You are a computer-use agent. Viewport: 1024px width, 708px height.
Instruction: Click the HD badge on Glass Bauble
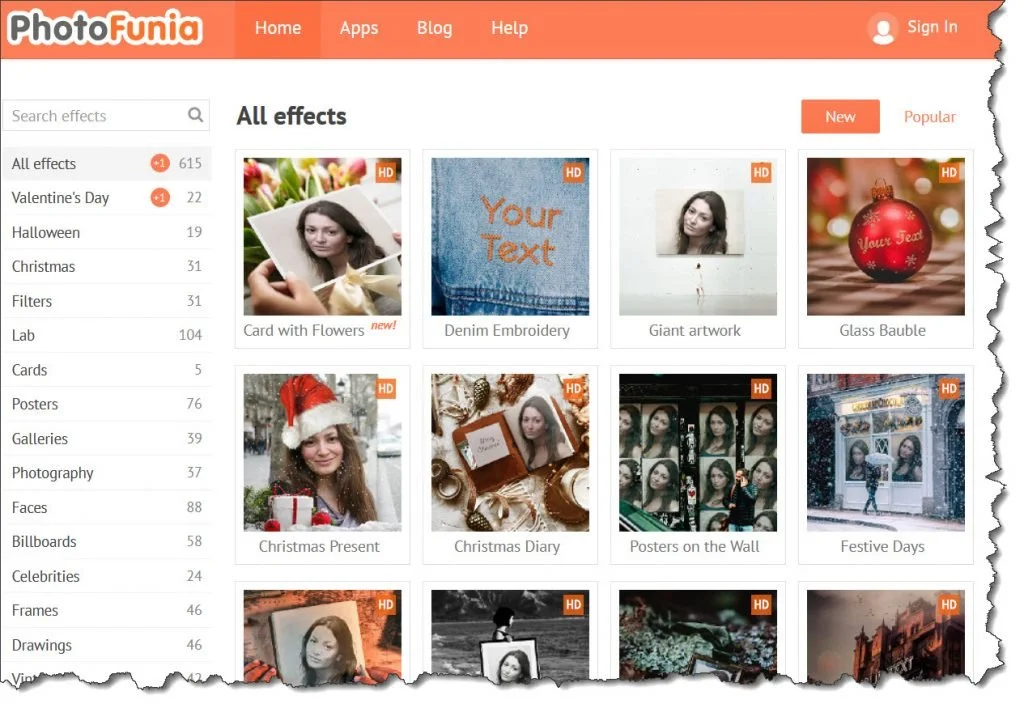click(948, 172)
